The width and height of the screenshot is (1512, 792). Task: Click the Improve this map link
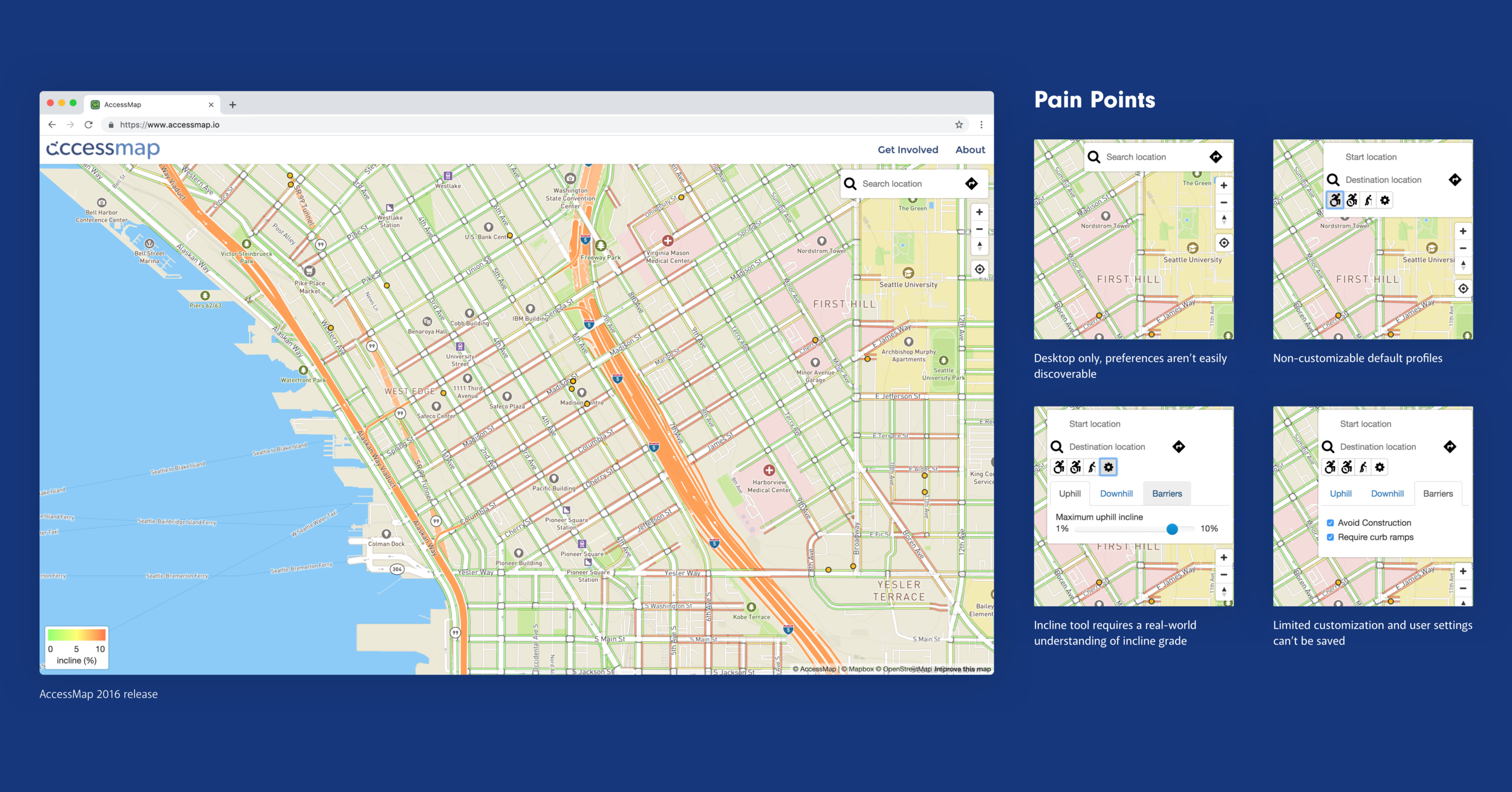coord(963,669)
